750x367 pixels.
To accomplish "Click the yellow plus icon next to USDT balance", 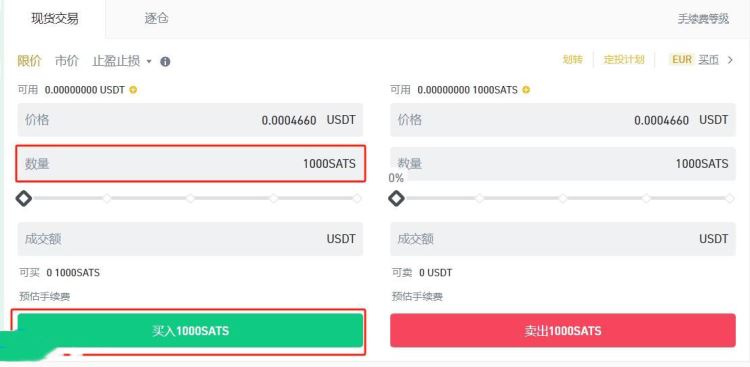I will (133, 89).
